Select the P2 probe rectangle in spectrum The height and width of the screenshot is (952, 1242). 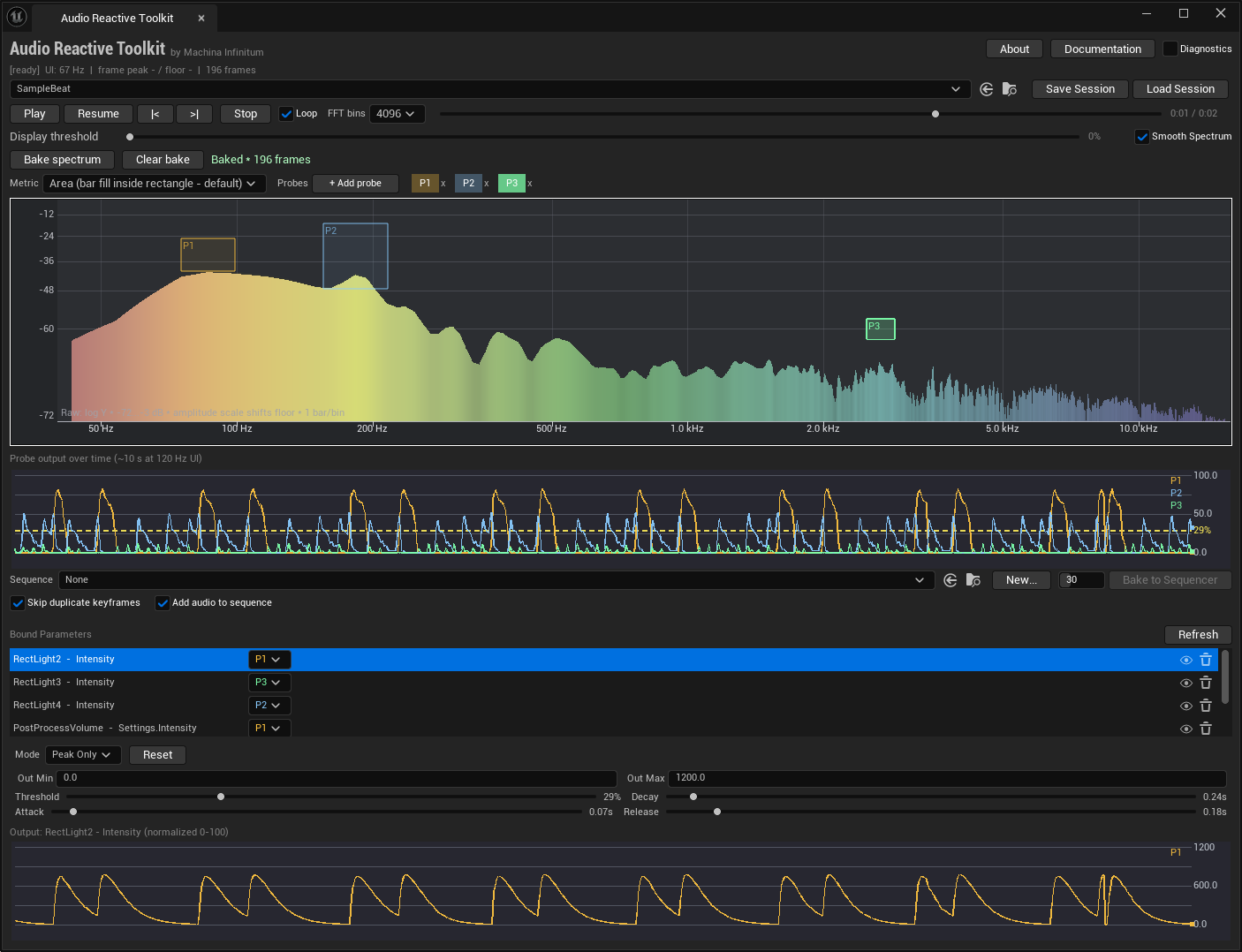pos(355,256)
